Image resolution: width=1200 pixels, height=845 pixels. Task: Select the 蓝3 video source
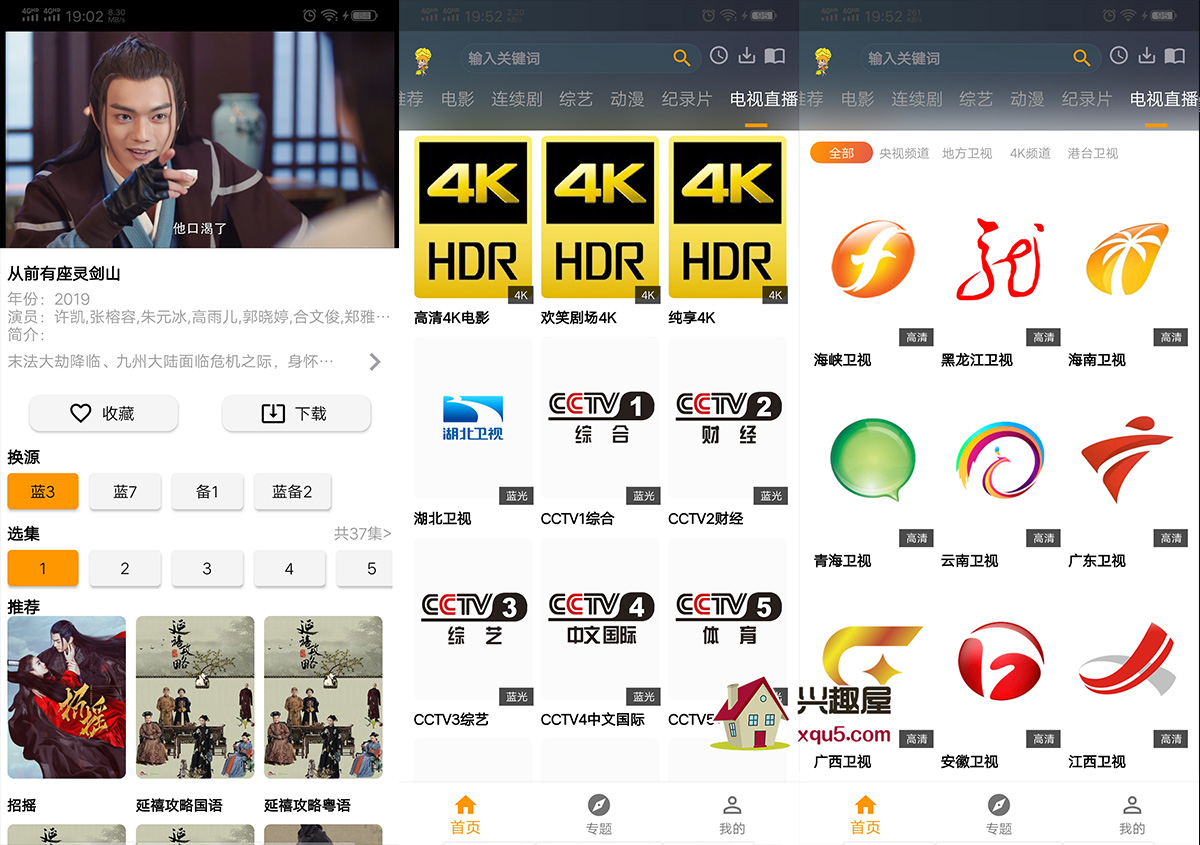click(x=43, y=491)
